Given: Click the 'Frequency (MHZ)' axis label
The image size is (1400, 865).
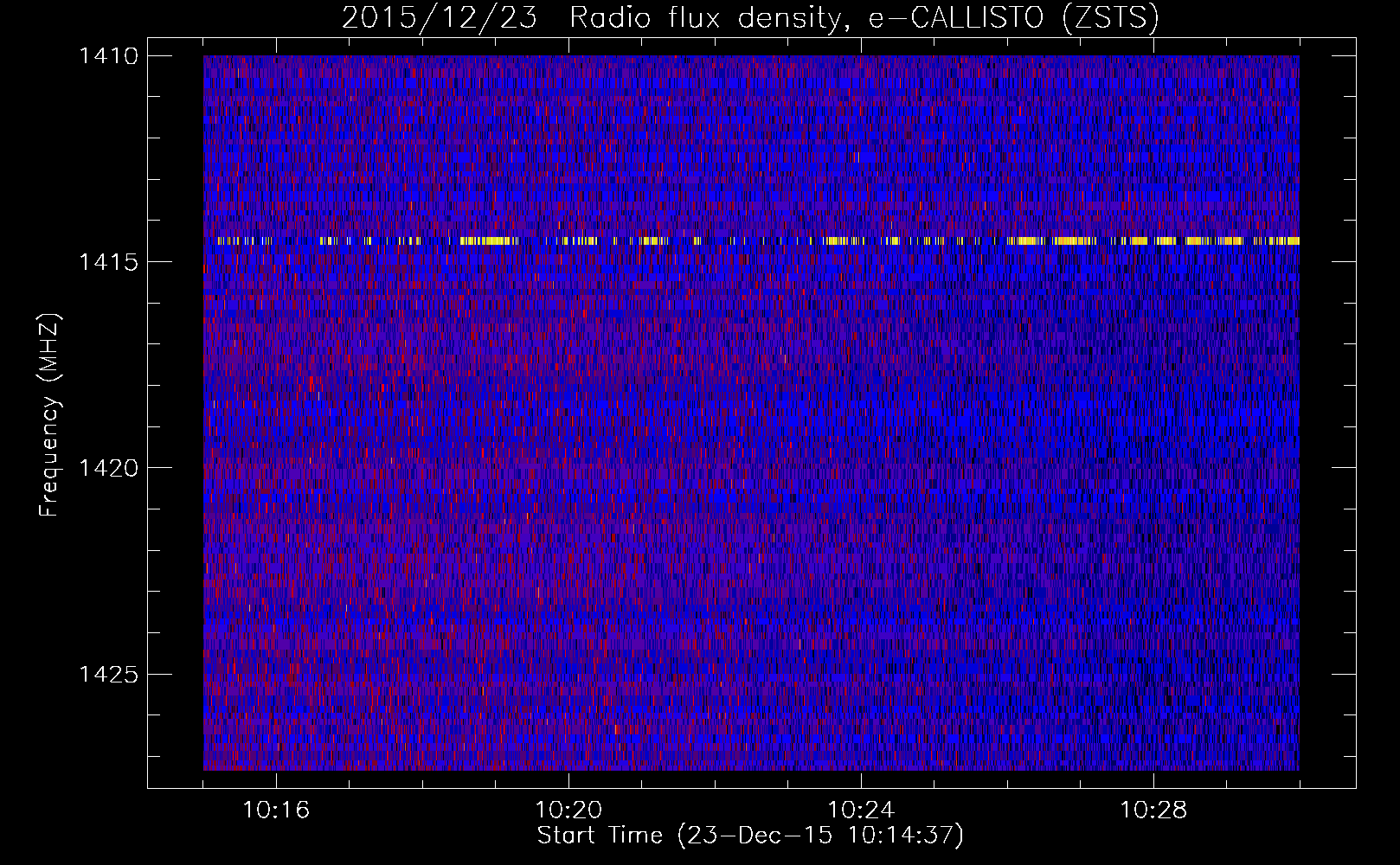Looking at the screenshot, I should tap(50, 415).
